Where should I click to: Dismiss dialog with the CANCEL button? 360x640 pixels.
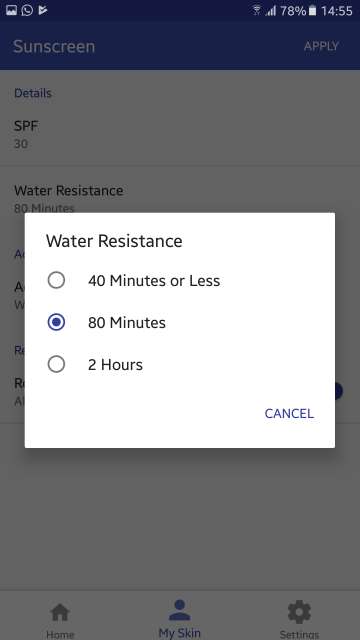point(289,413)
